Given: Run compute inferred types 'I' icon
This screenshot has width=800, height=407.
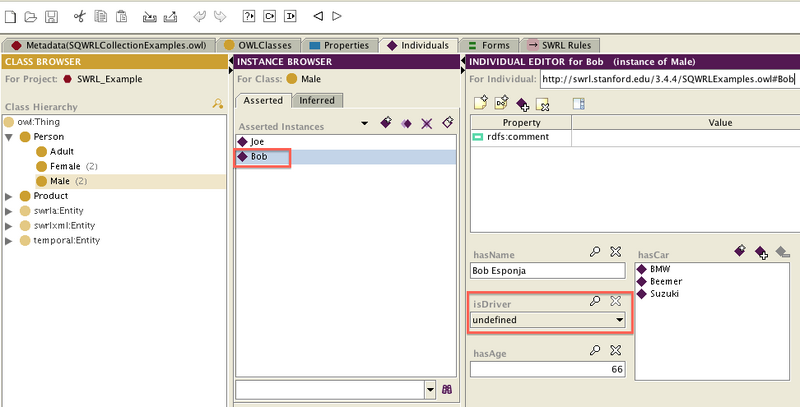Looking at the screenshot, I should tap(290, 16).
